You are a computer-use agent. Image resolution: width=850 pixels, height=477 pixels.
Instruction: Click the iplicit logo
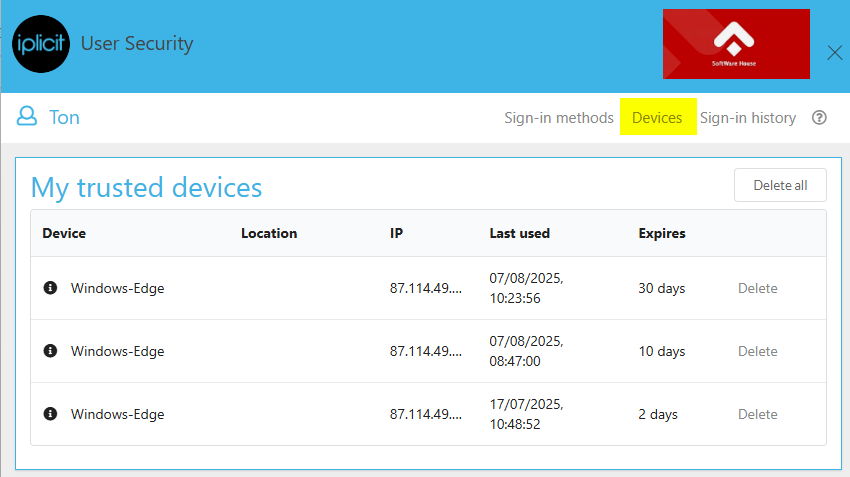(41, 44)
